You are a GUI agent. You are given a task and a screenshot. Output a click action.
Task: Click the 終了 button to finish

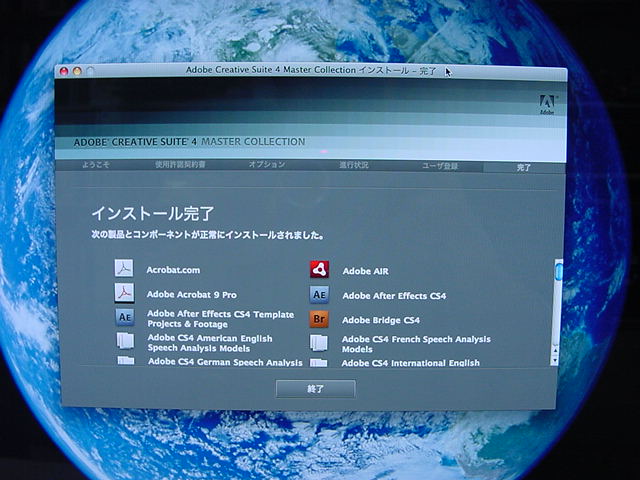(316, 389)
